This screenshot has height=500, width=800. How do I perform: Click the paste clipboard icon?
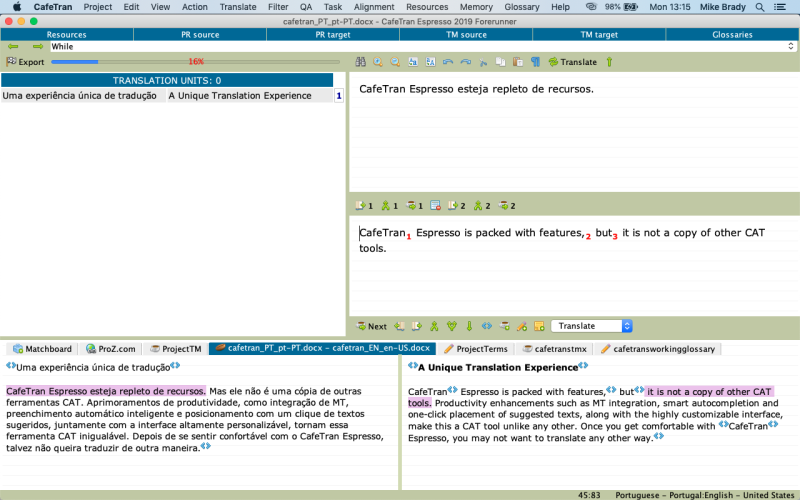(x=517, y=62)
